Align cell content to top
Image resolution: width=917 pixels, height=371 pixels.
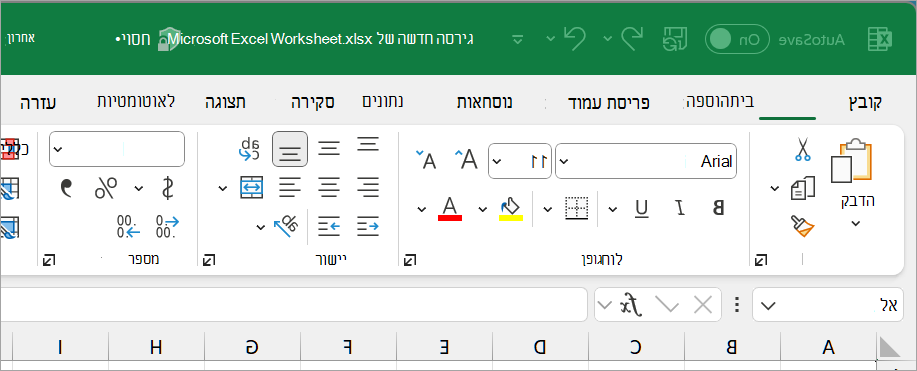point(368,145)
